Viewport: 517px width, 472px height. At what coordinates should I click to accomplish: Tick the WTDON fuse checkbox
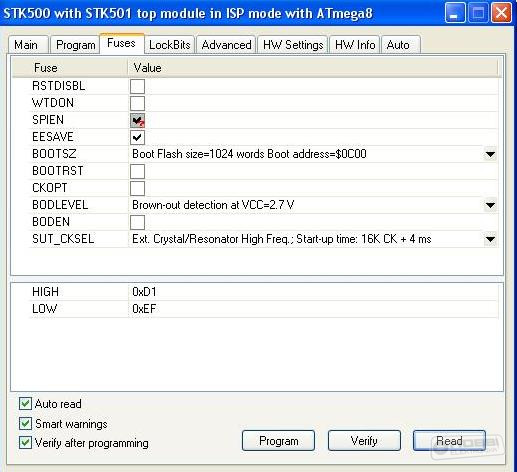(137, 103)
